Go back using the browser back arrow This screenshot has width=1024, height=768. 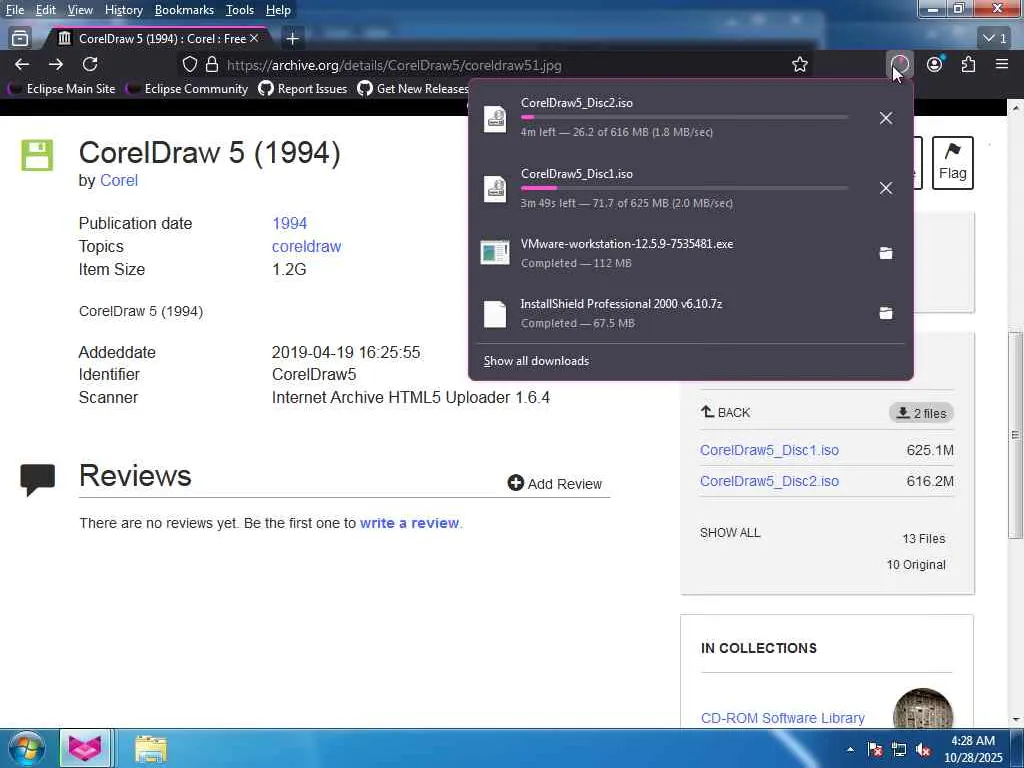coord(22,64)
